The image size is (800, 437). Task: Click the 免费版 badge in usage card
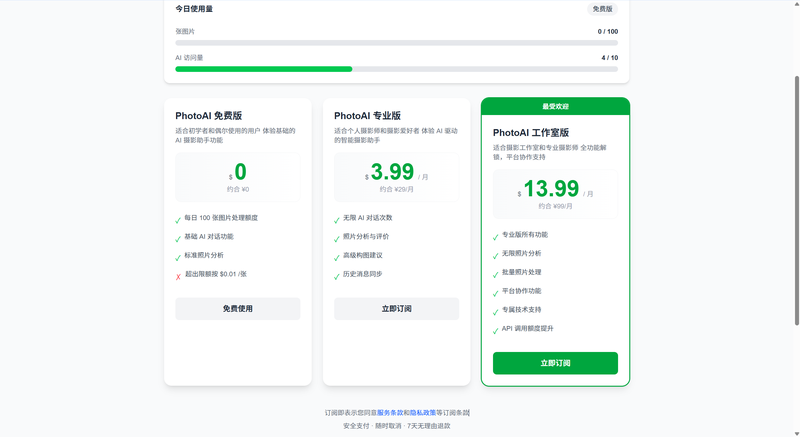603,9
